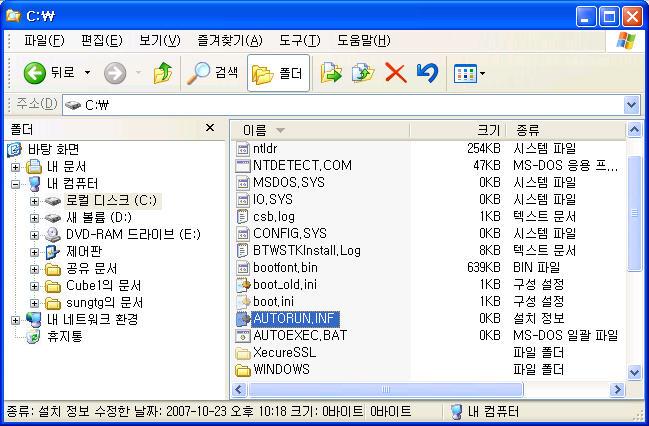Expand the 내 네트워크 환경 node
The width and height of the screenshot is (649, 426).
coord(15,320)
